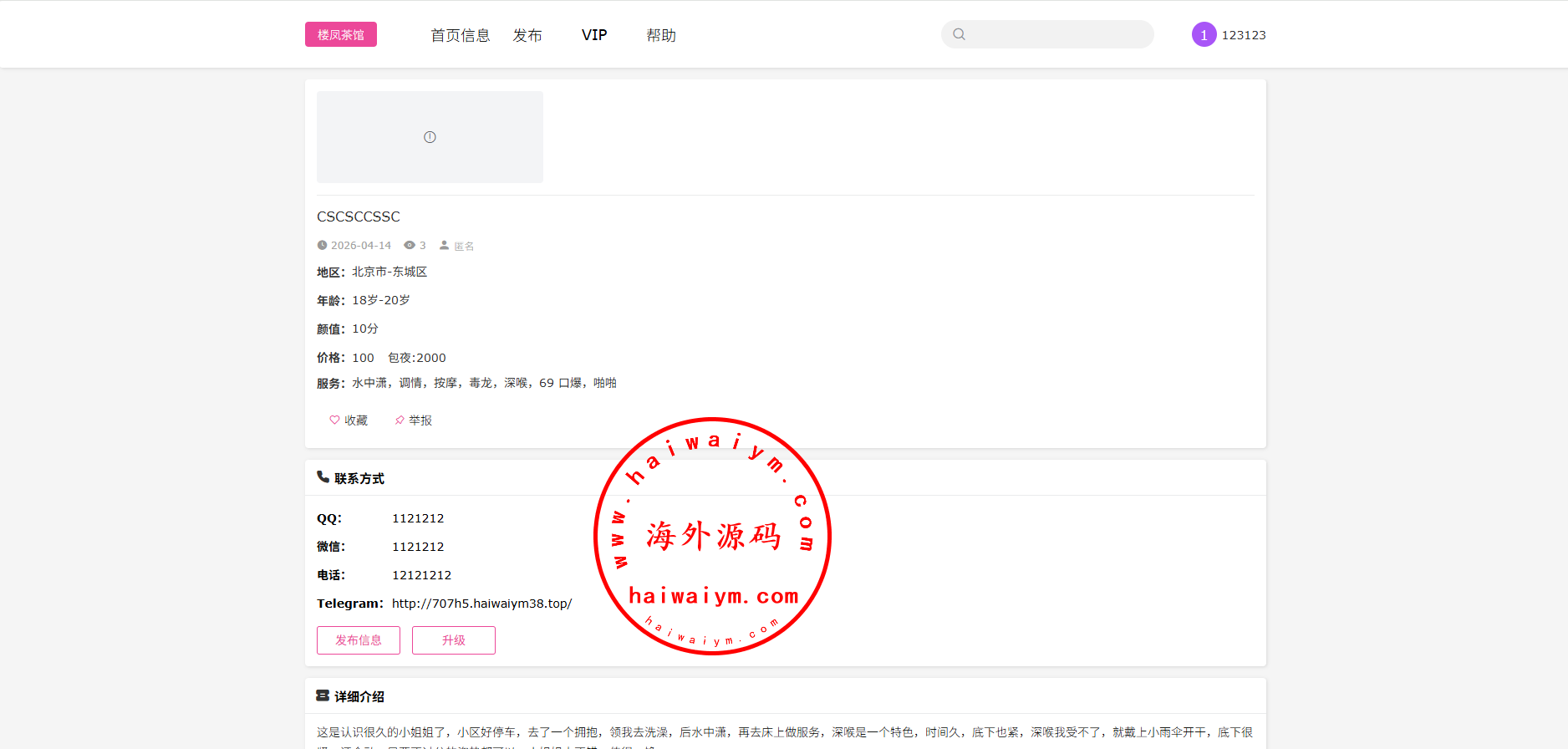Image resolution: width=1568 pixels, height=749 pixels.
Task: Open the Telegram URL link
Action: [481, 604]
